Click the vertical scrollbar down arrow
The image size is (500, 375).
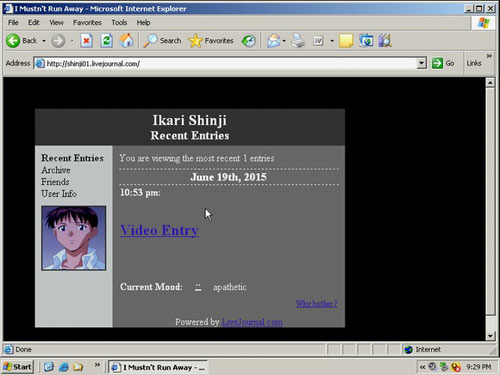coord(490,336)
